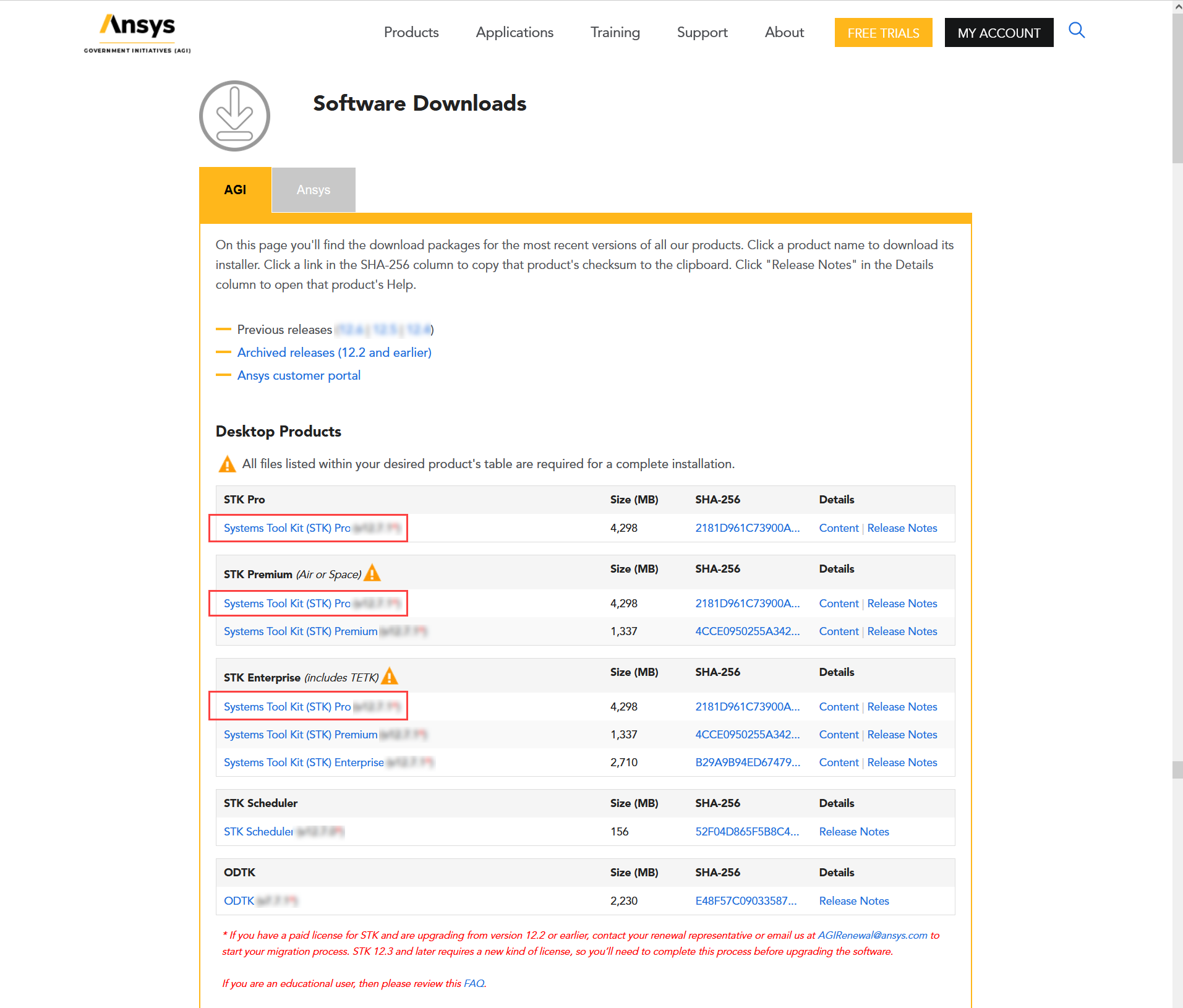Copy SHA-256 checksum in STK Pro table
The height and width of the screenshot is (1008, 1183).
[x=748, y=528]
